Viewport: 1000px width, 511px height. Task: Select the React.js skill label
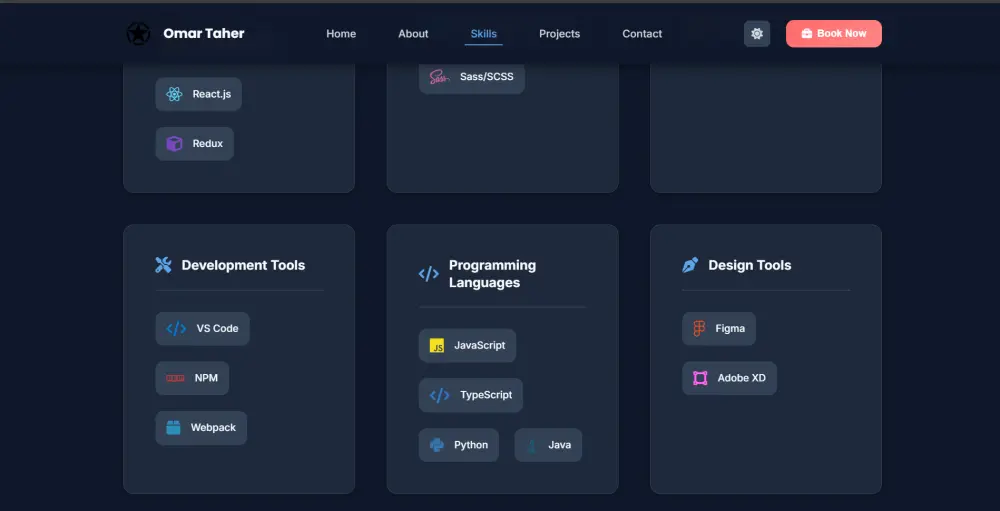212,94
